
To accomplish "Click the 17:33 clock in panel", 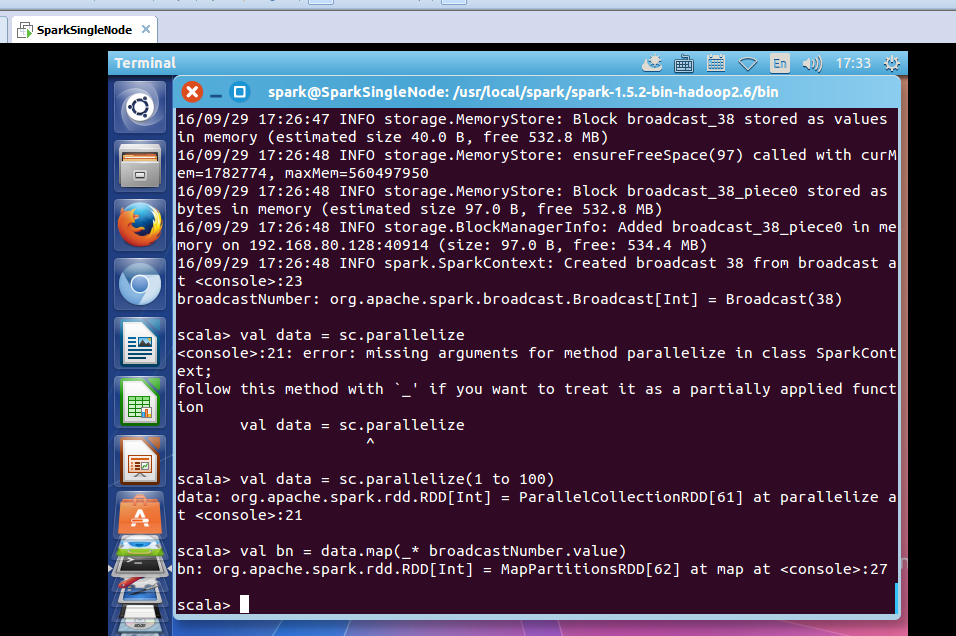I will (x=853, y=63).
